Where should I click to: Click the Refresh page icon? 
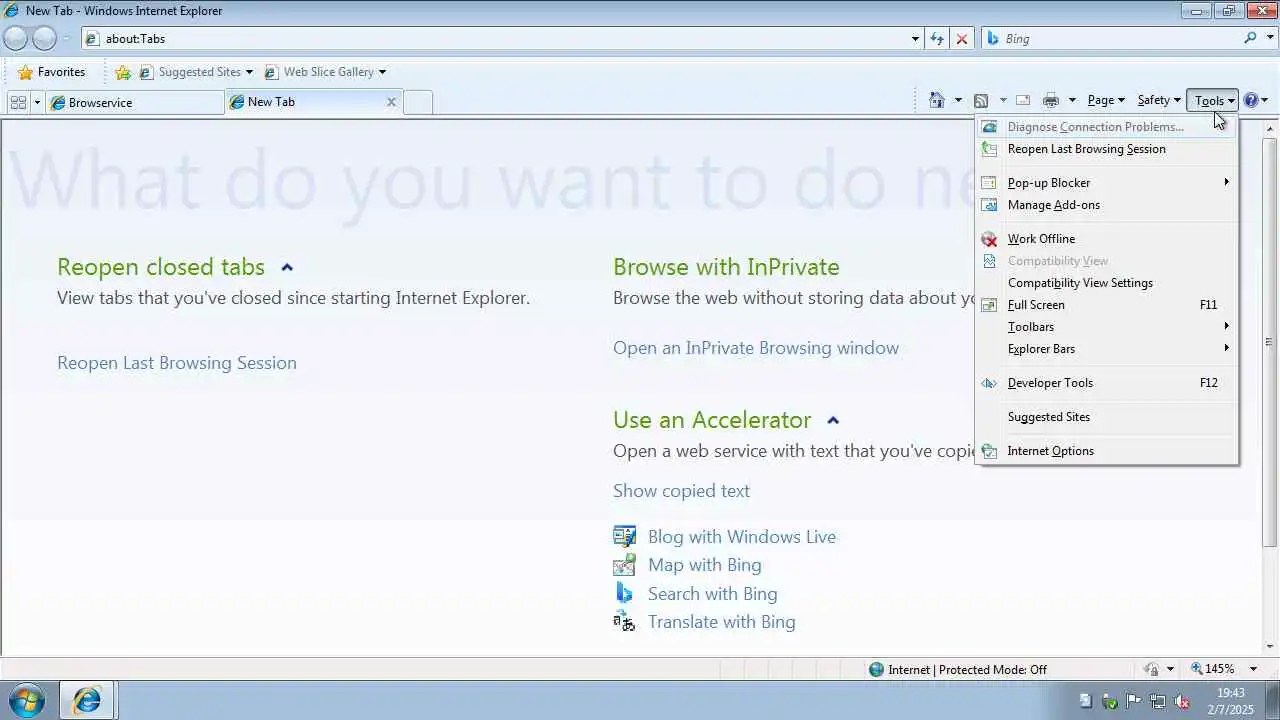pyautogui.click(x=937, y=38)
